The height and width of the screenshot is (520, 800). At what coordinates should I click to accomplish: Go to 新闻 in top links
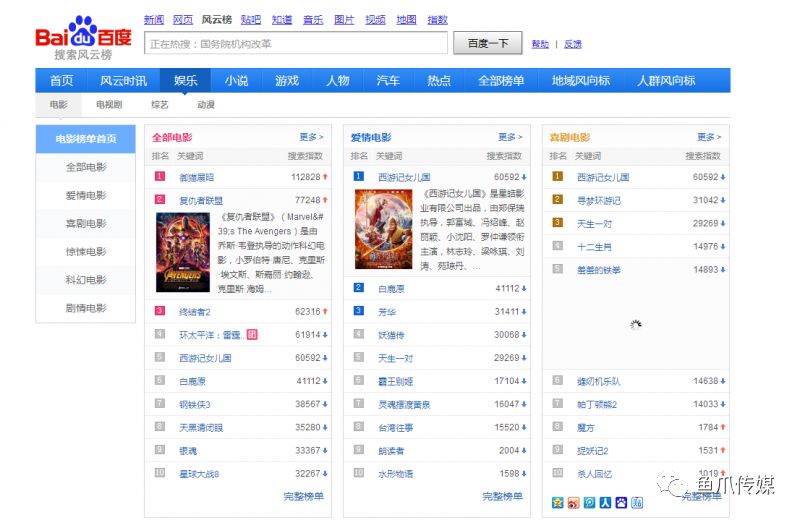[154, 20]
